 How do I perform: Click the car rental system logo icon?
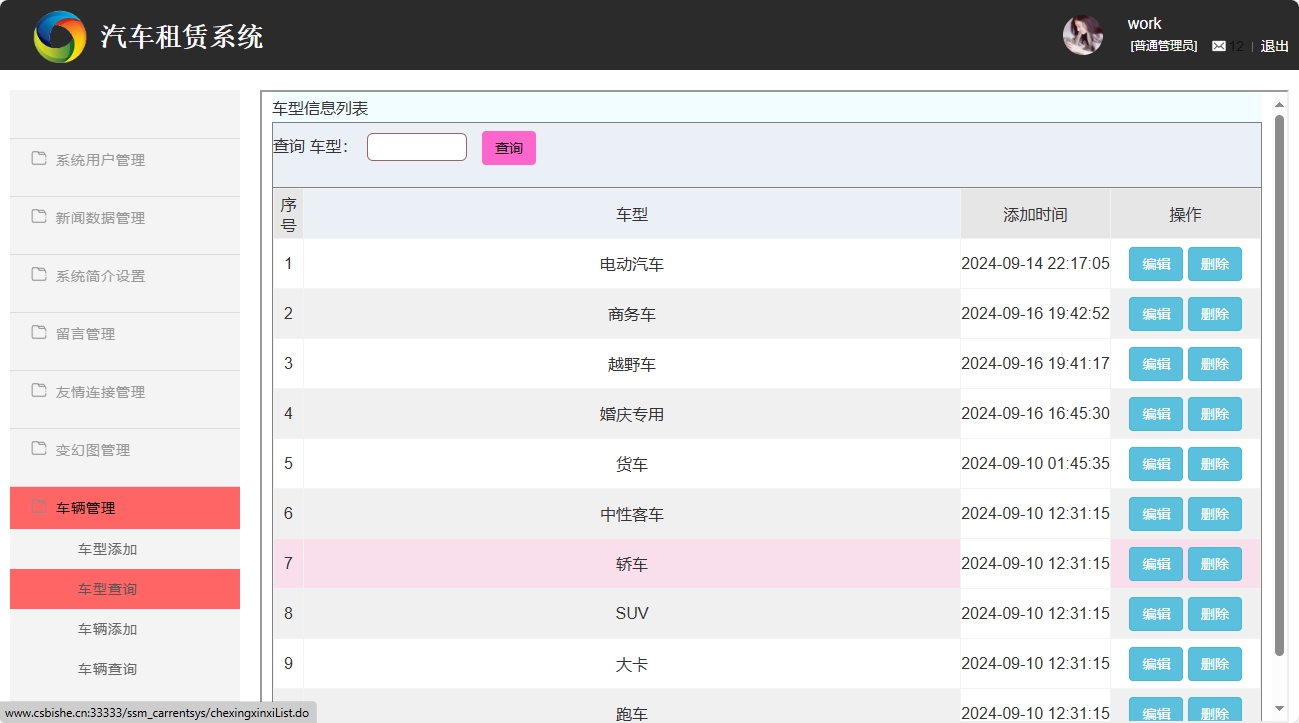click(60, 37)
